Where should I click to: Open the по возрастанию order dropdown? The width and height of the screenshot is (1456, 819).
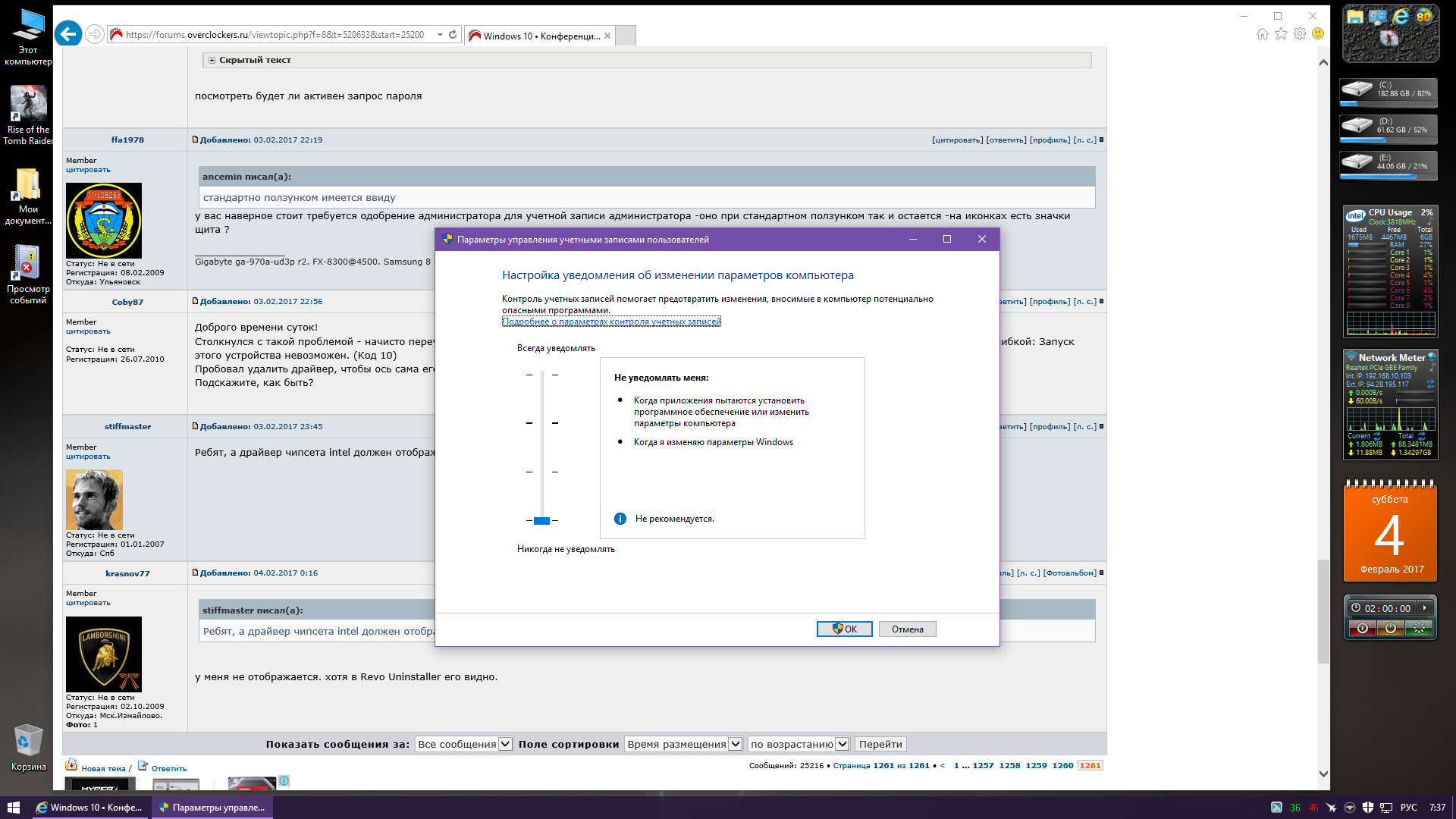pos(799,745)
